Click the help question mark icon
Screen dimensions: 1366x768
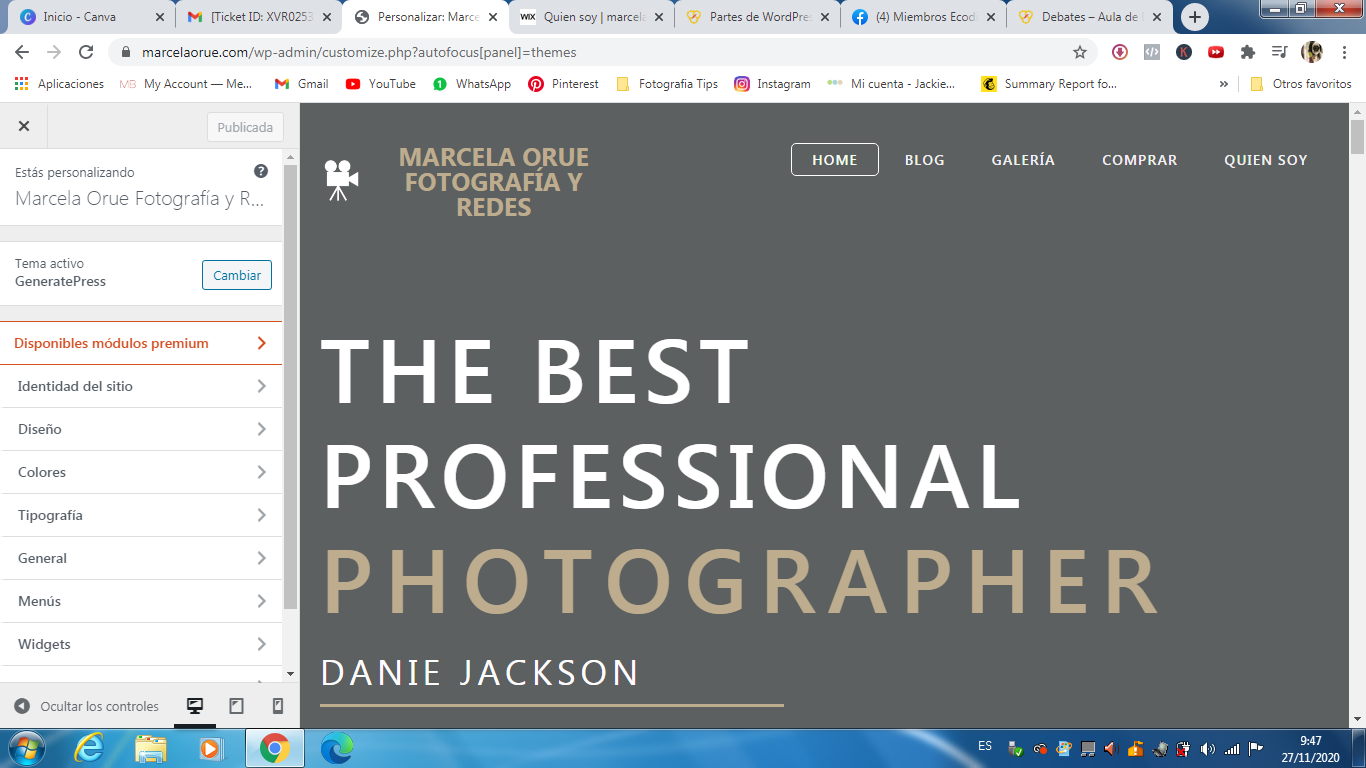point(261,172)
